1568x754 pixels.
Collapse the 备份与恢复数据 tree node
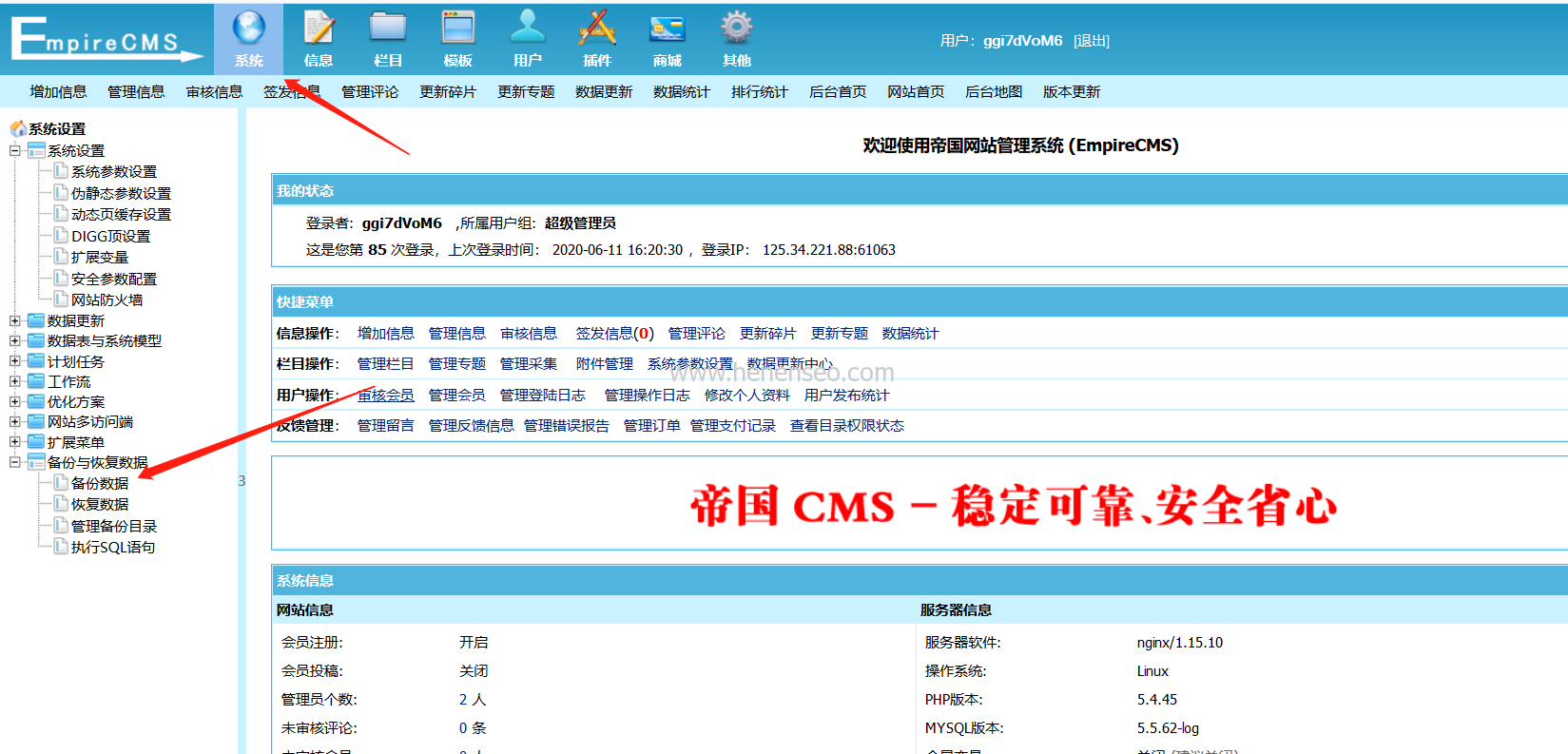14,462
